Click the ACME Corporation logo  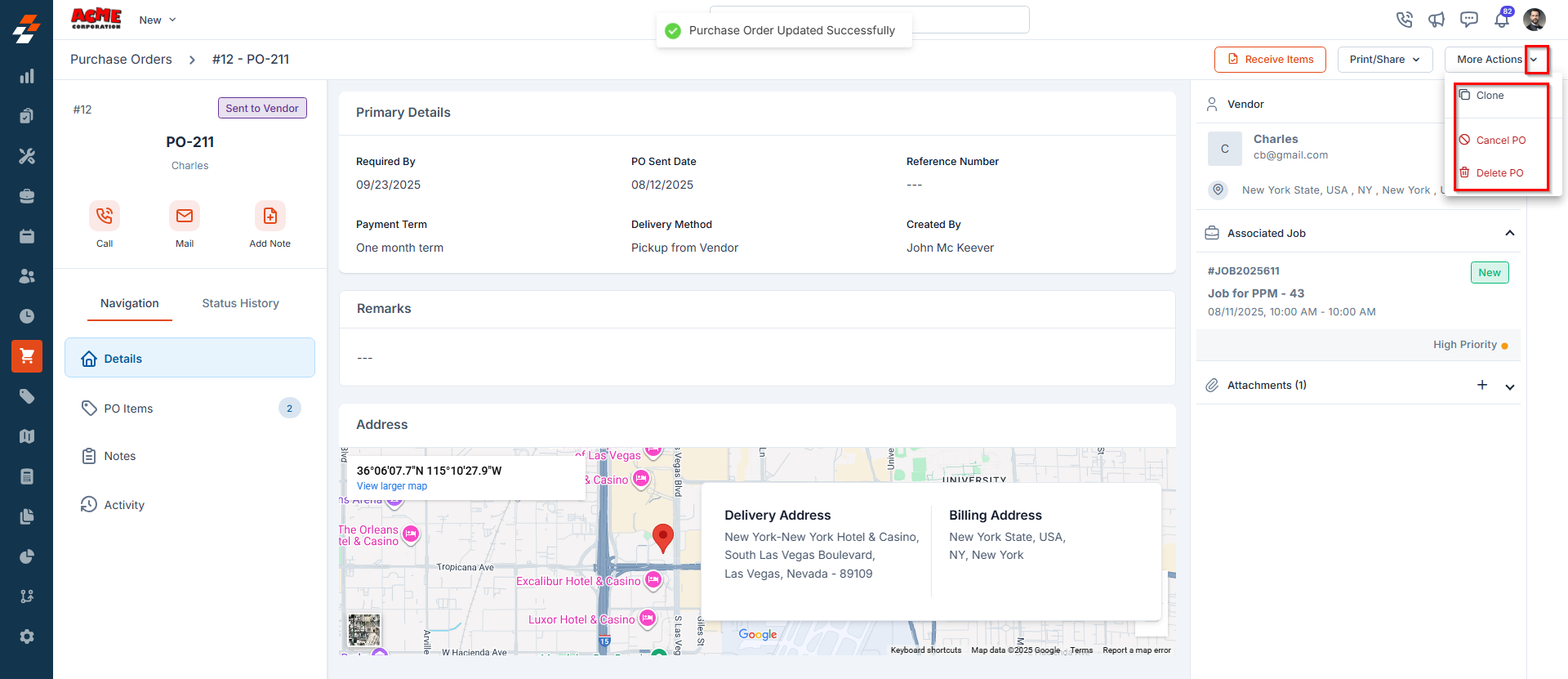coord(96,19)
